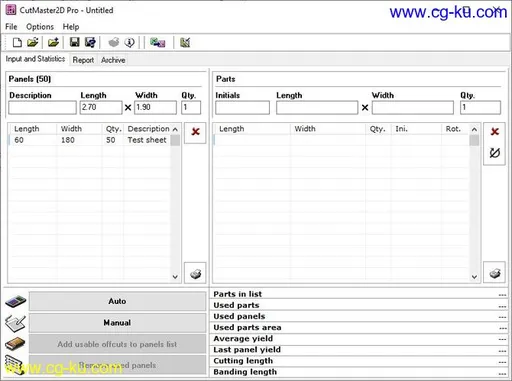Viewport: 512px width, 381px height.
Task: Click panel Length field showing 2.70
Action: coord(101,108)
